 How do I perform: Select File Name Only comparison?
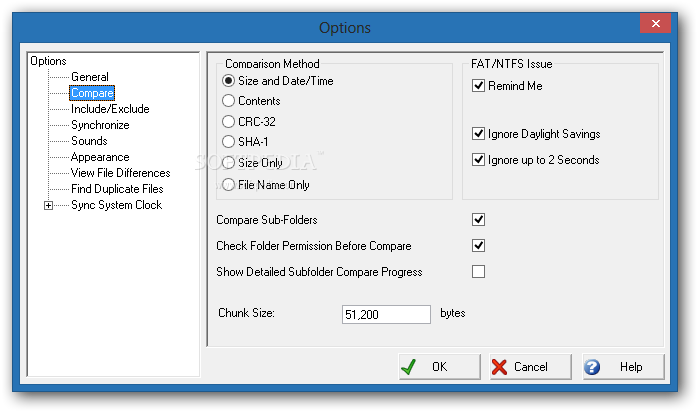point(229,184)
